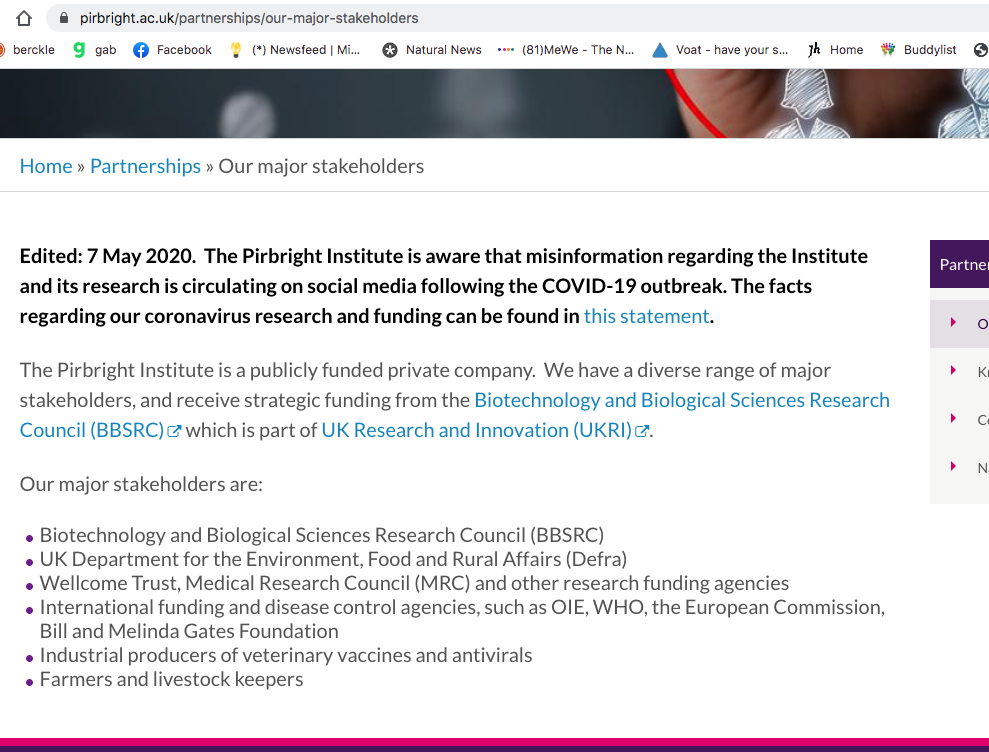Go to the Partnerships breadcrumb link
The width and height of the screenshot is (989, 752).
145,166
